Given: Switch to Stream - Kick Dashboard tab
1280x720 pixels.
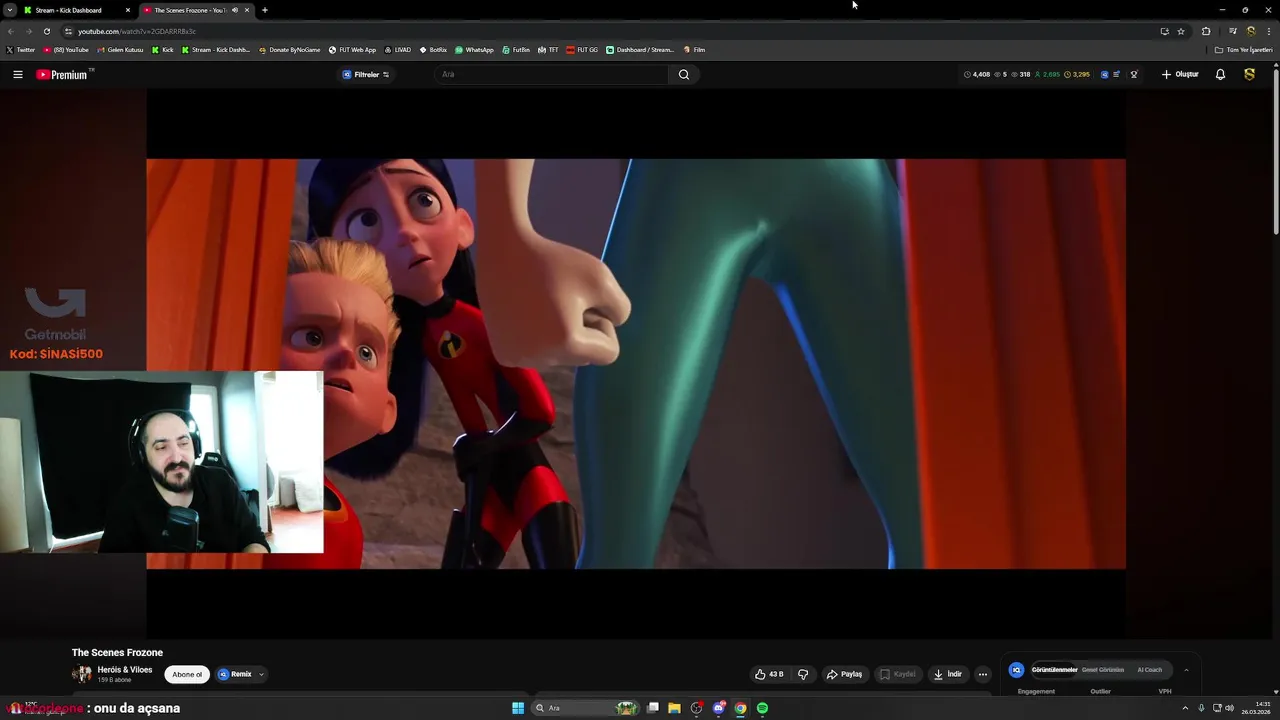Looking at the screenshot, I should 76,10.
